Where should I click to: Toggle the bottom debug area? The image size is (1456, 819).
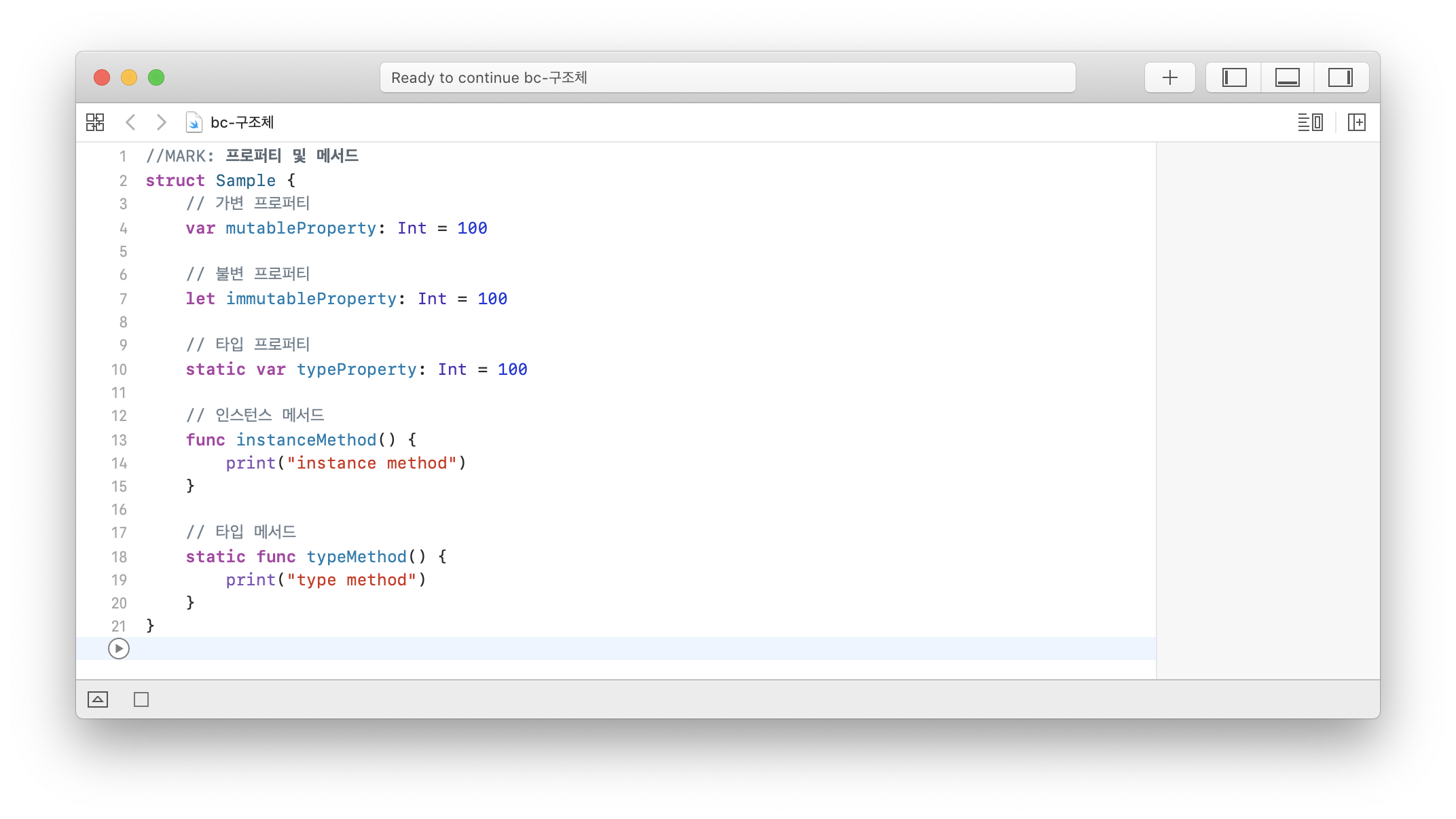click(x=1287, y=77)
